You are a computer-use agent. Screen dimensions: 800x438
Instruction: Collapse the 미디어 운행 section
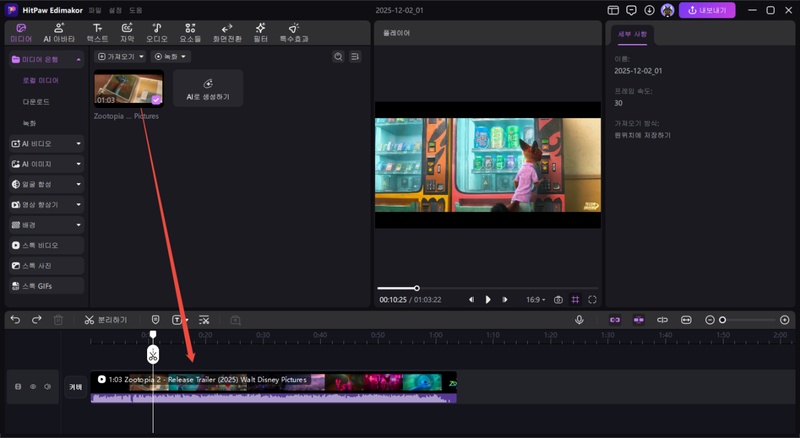coord(79,60)
